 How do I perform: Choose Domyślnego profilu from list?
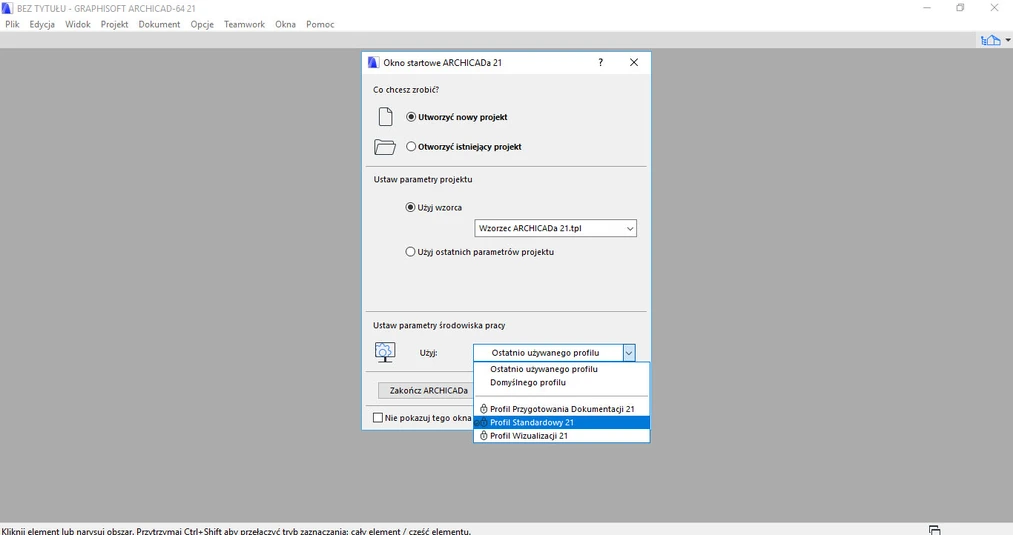tap(561, 383)
